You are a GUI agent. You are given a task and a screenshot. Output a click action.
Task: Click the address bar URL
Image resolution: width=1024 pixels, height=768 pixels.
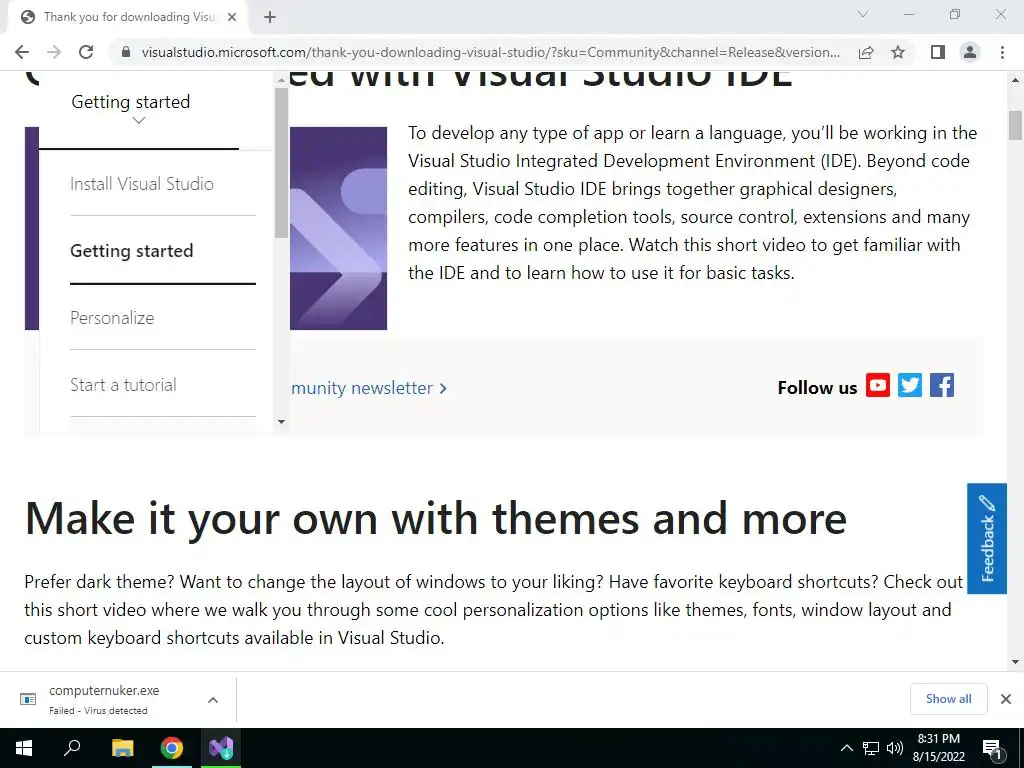point(490,52)
